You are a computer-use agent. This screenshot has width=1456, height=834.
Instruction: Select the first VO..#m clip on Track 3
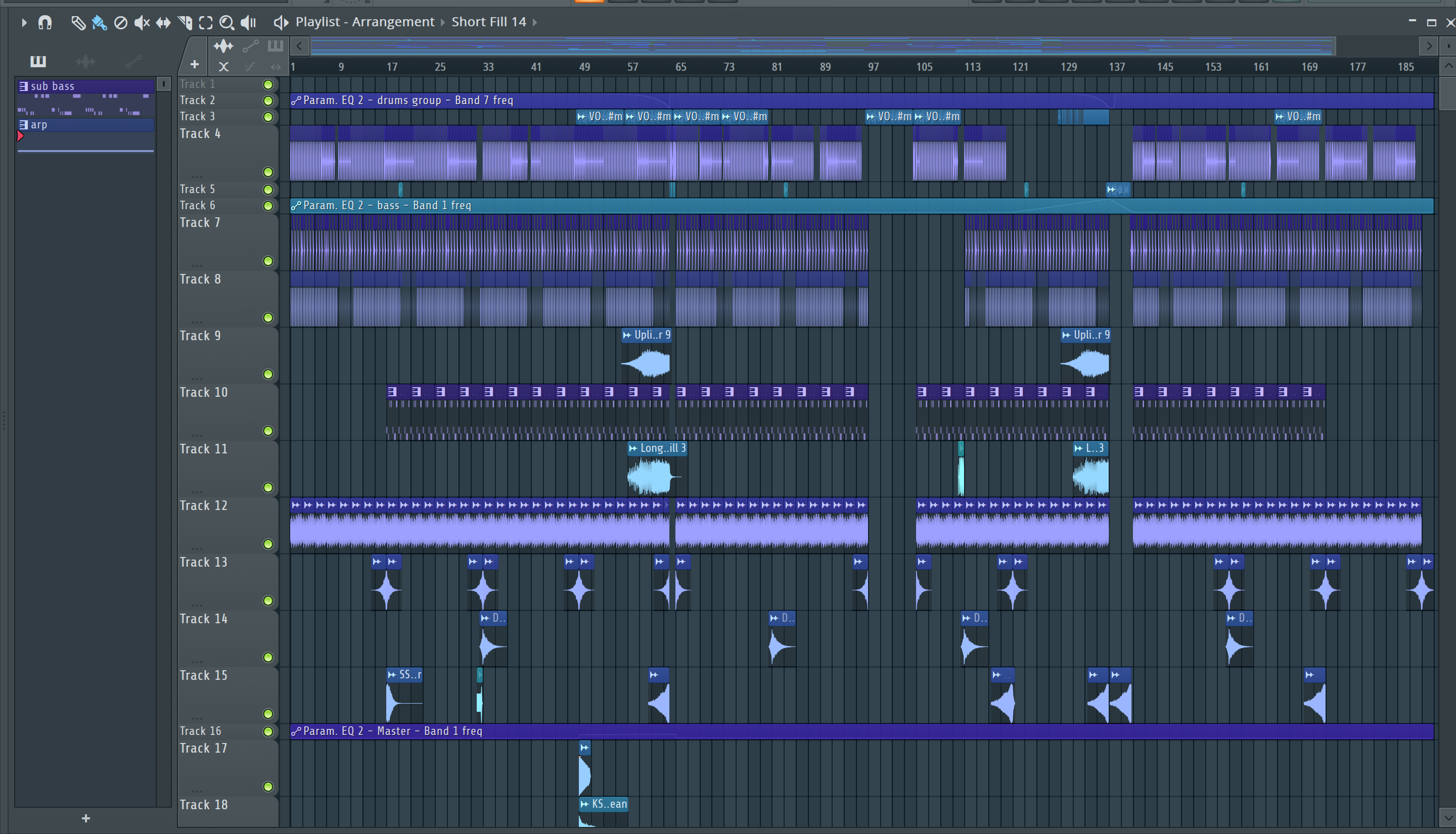click(600, 117)
